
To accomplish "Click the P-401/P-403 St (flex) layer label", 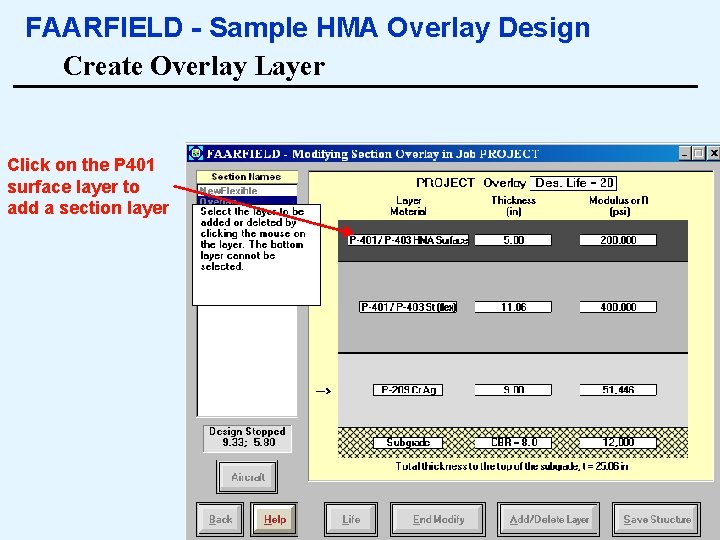I will coord(408,307).
